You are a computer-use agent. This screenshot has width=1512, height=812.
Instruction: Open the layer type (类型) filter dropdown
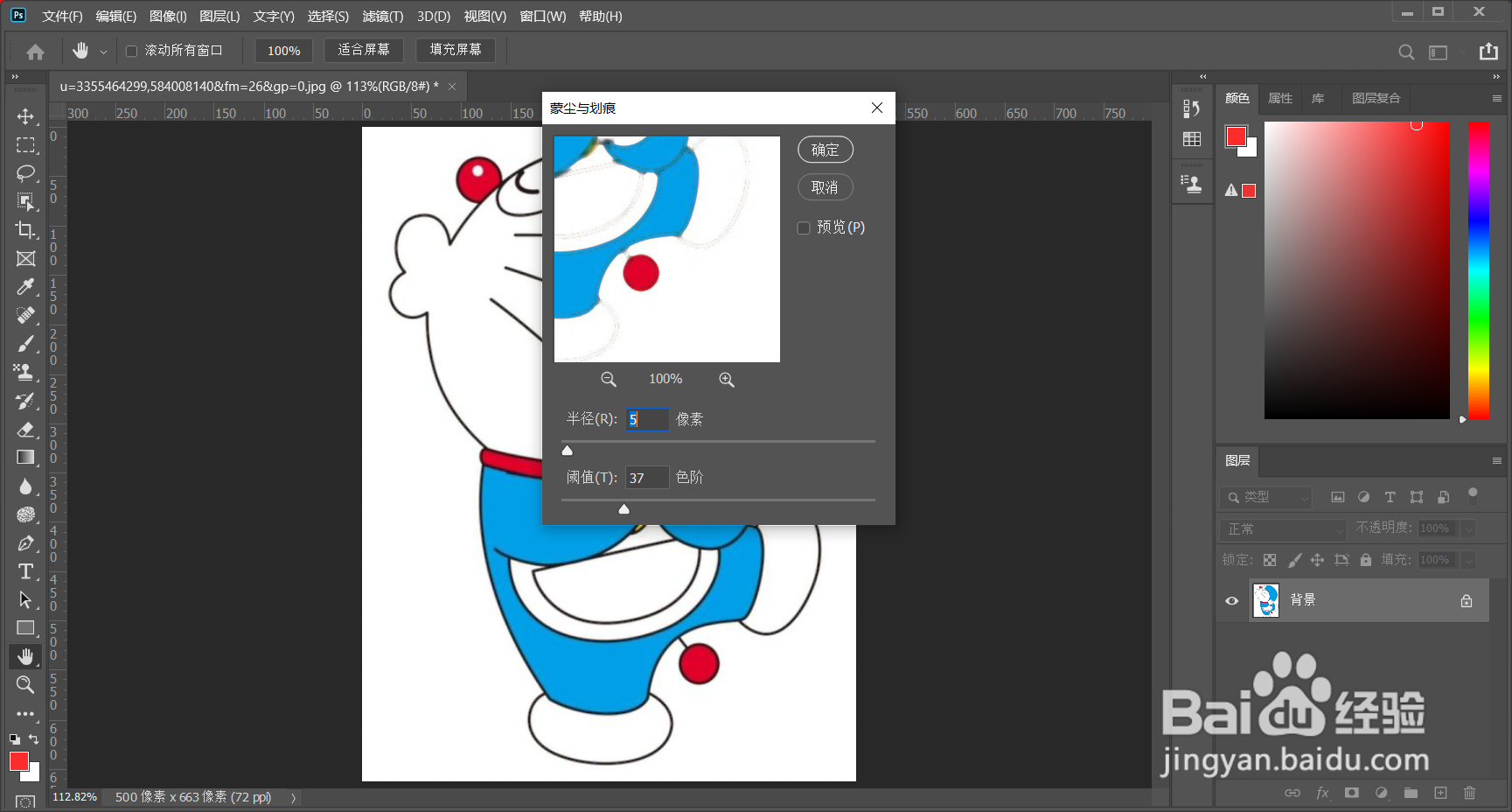coord(1265,497)
